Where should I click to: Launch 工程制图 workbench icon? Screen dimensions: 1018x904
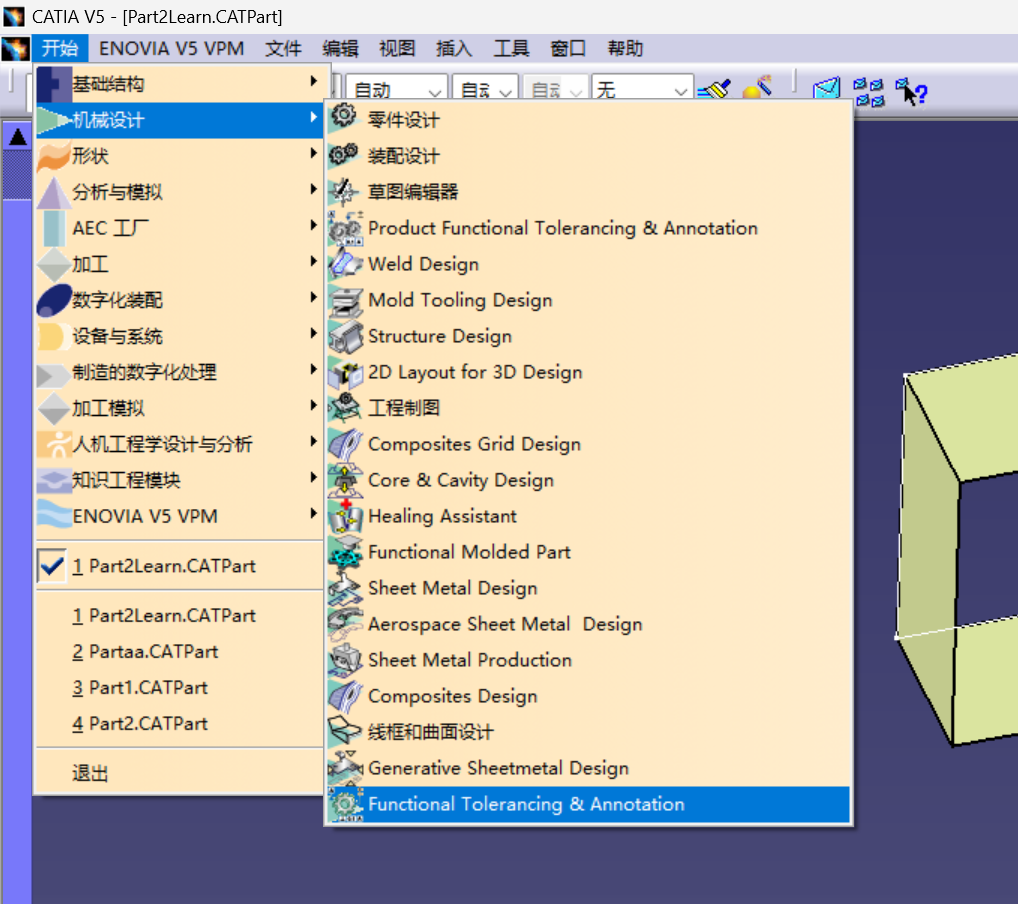click(x=344, y=407)
